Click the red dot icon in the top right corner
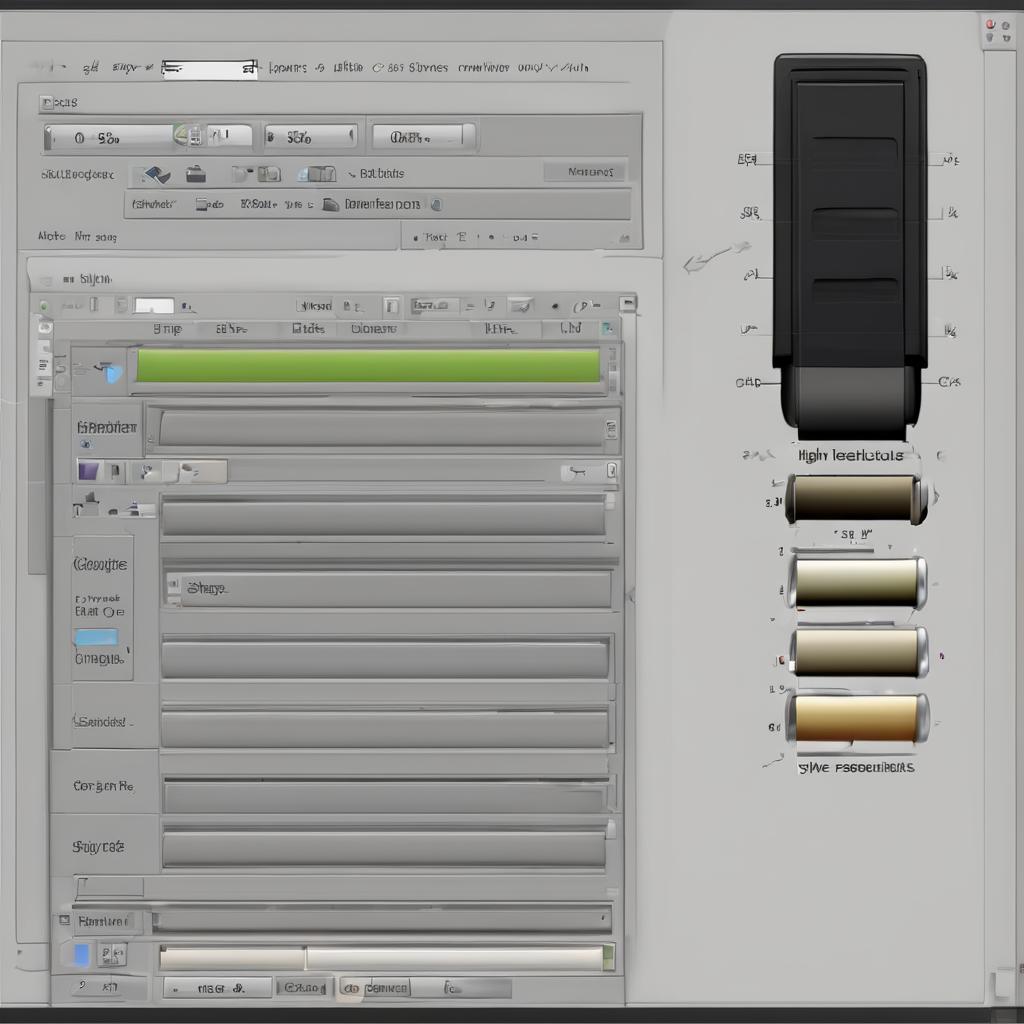The image size is (1024, 1024). coord(990,24)
